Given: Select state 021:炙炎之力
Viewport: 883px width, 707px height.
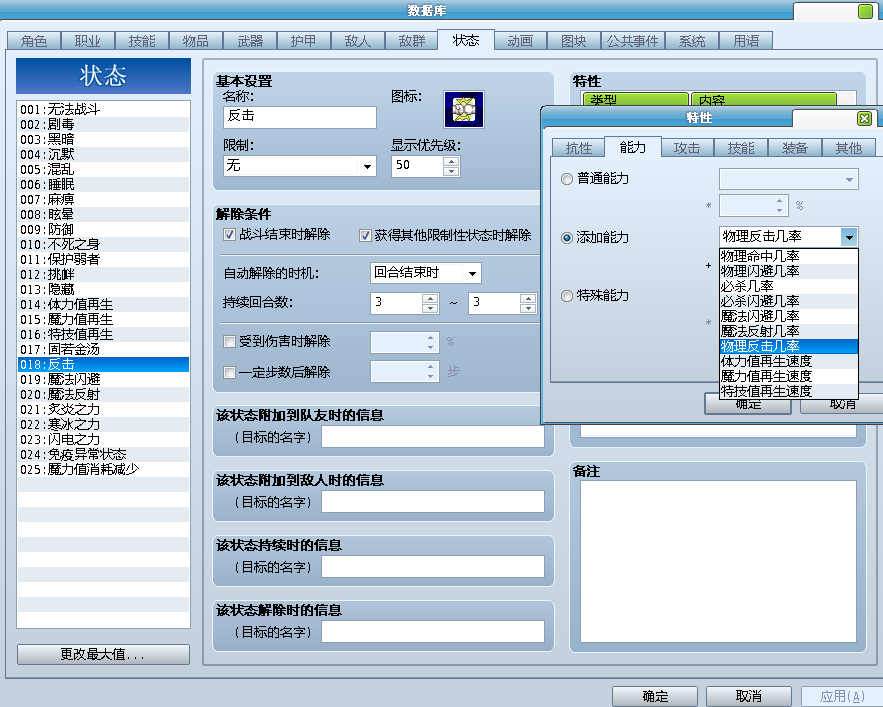Looking at the screenshot, I should click(x=103, y=409).
